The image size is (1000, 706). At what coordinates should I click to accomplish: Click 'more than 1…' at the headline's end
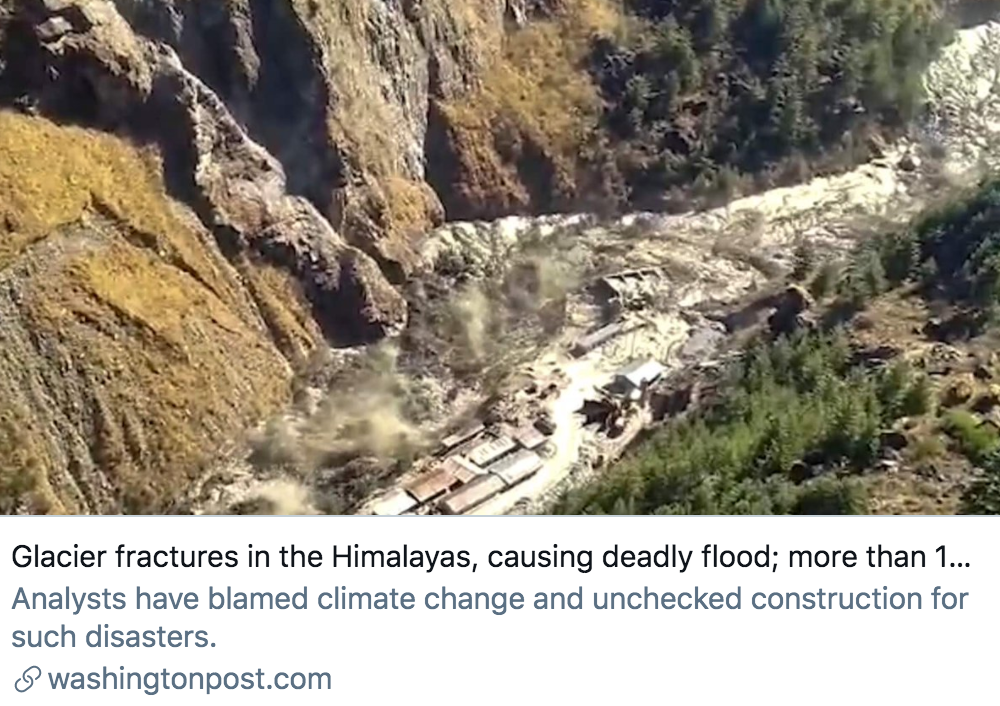click(880, 557)
